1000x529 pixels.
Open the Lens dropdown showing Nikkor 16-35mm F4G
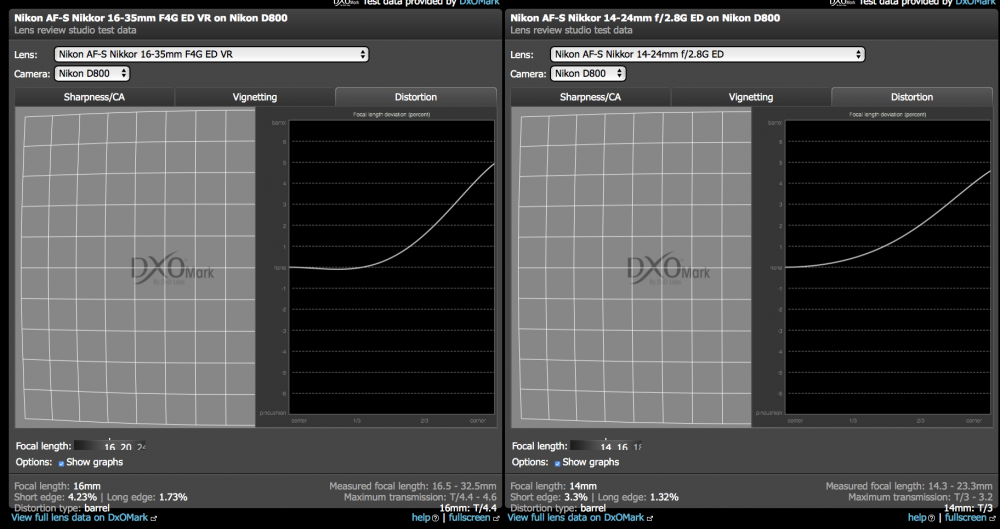[x=211, y=54]
